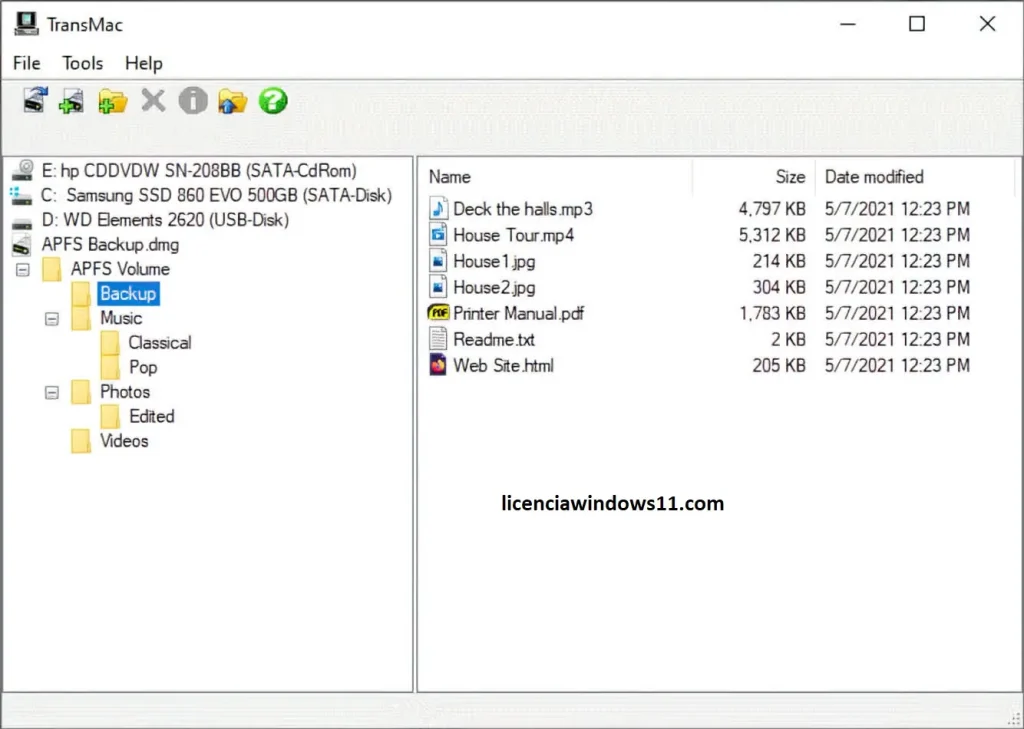Click the APFS Volume folder icon

click(x=52, y=269)
